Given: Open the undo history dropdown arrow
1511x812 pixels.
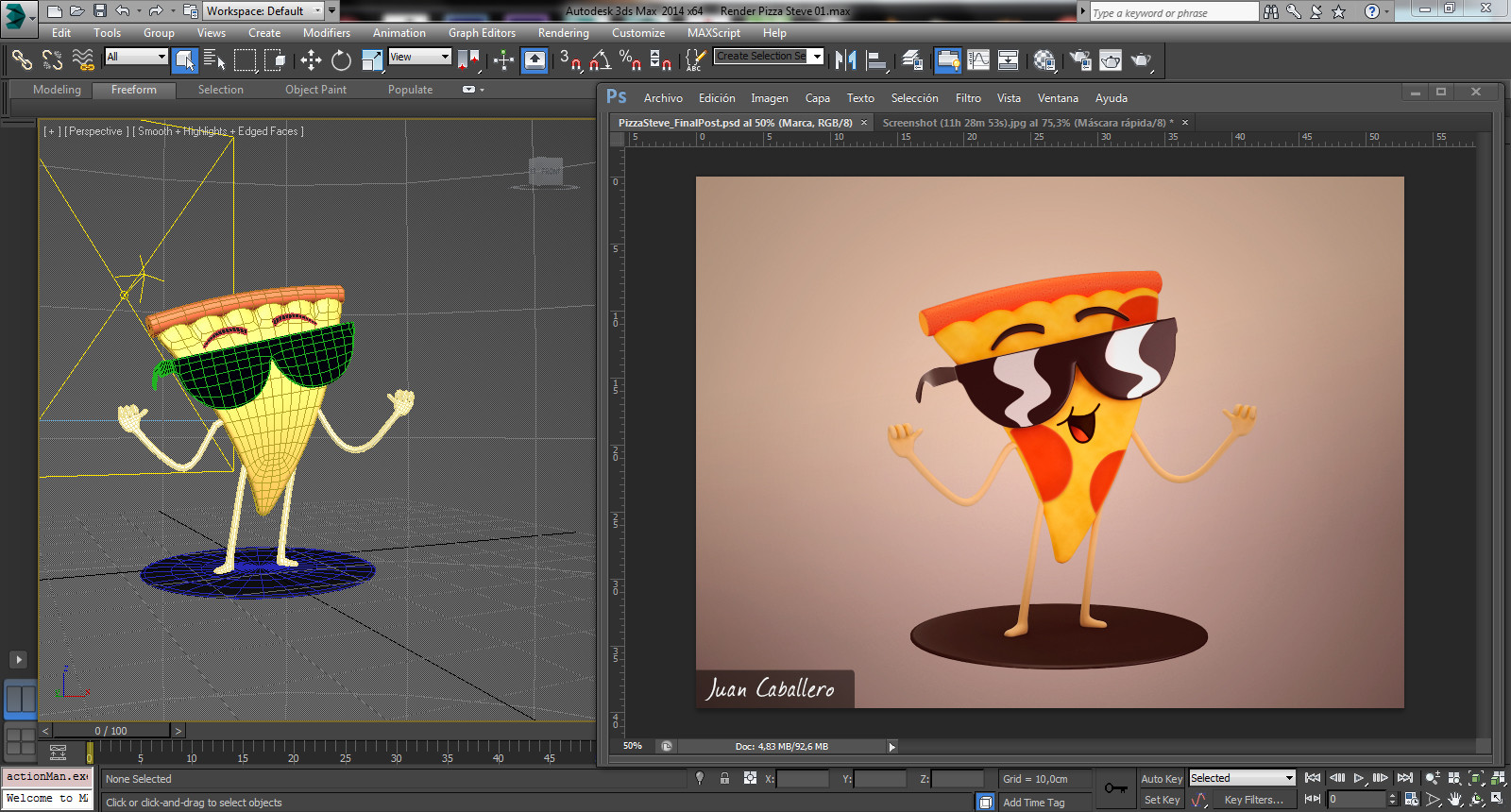Looking at the screenshot, I should (x=139, y=11).
